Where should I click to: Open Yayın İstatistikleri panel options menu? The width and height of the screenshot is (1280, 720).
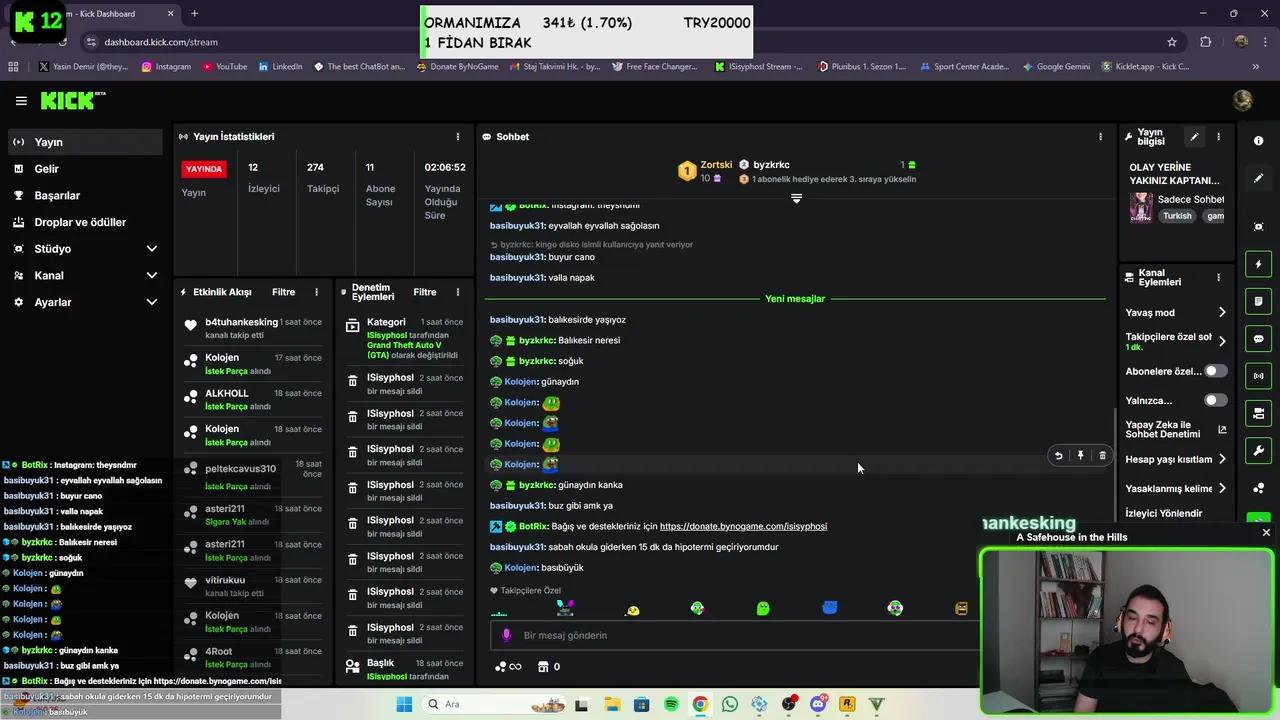458,137
